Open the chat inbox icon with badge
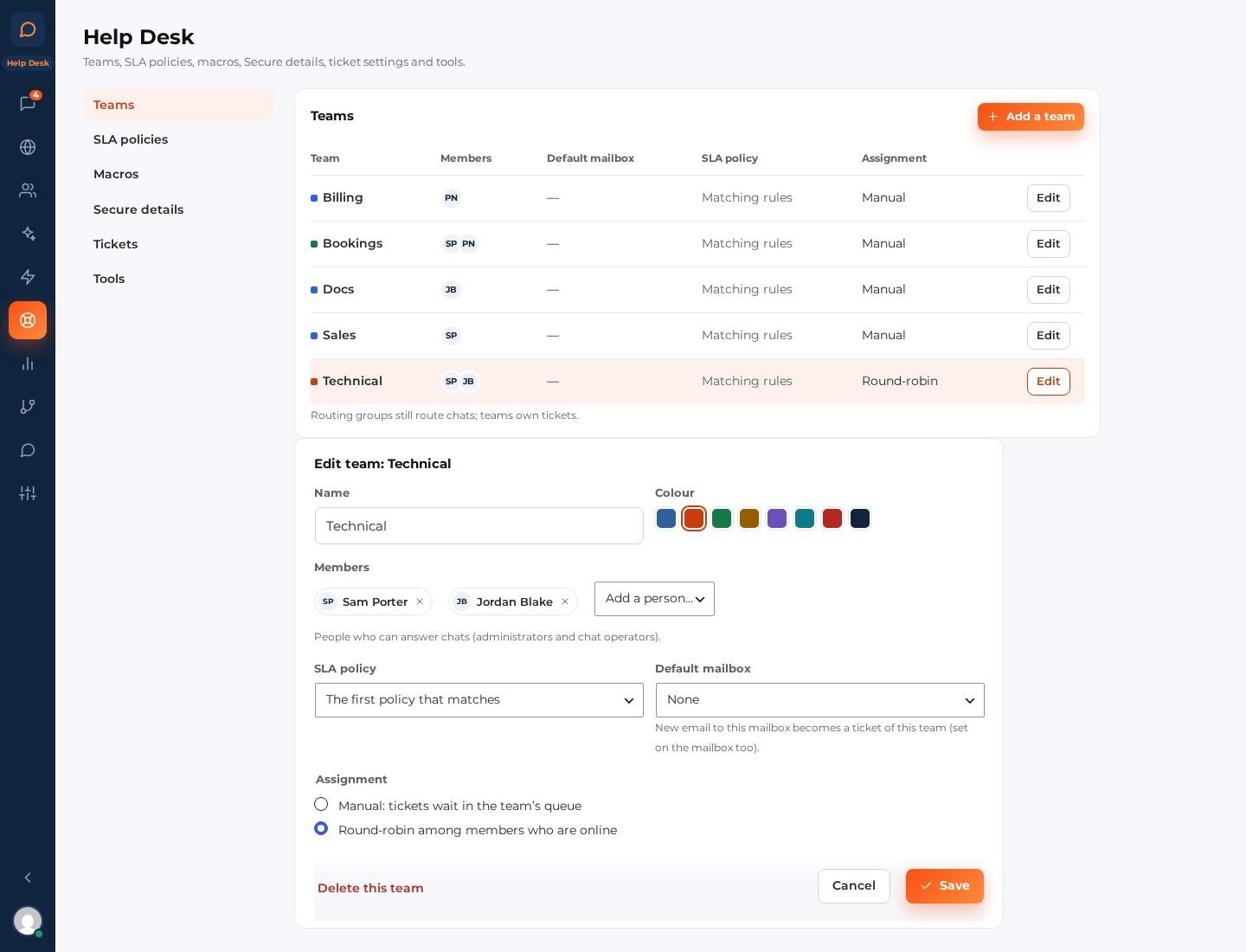Screen dimensions: 1246x952 point(28,104)
